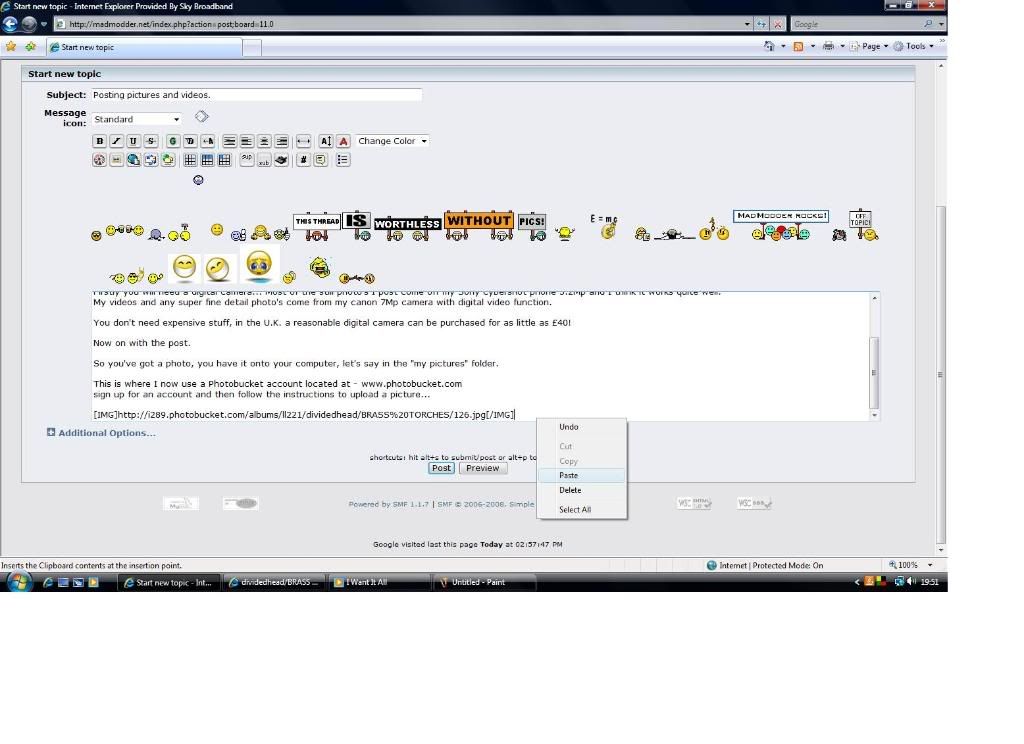The image size is (1024, 744).
Task: Insert a table into the post
Action: click(190, 160)
